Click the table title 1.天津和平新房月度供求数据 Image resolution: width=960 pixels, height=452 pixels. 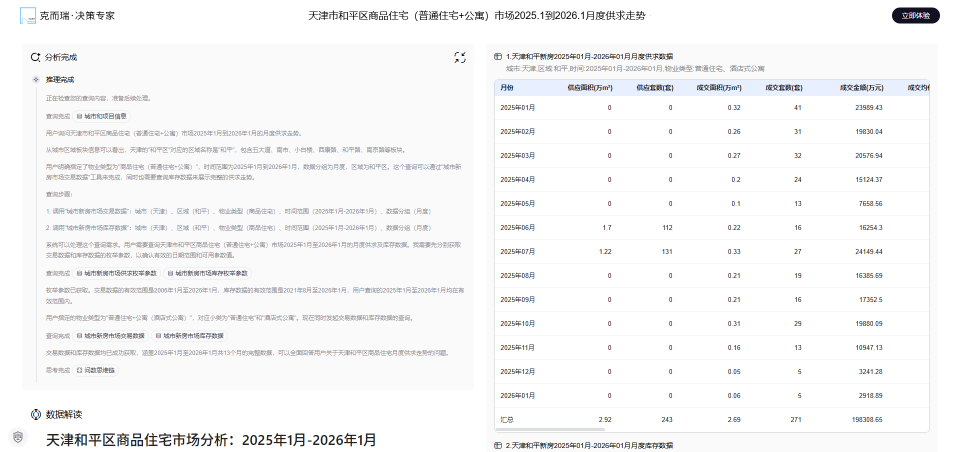590,56
